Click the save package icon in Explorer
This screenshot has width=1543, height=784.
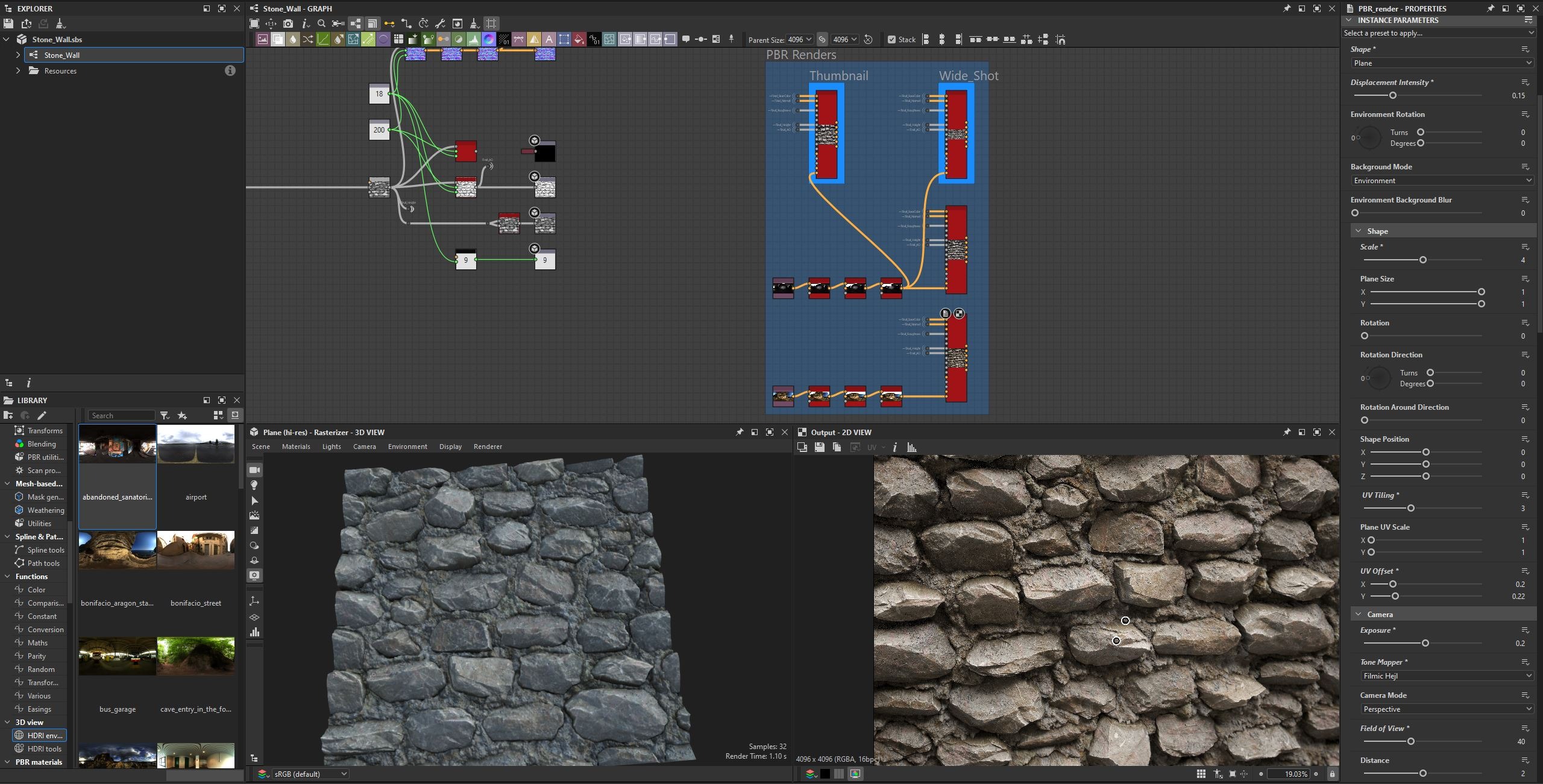[8, 24]
